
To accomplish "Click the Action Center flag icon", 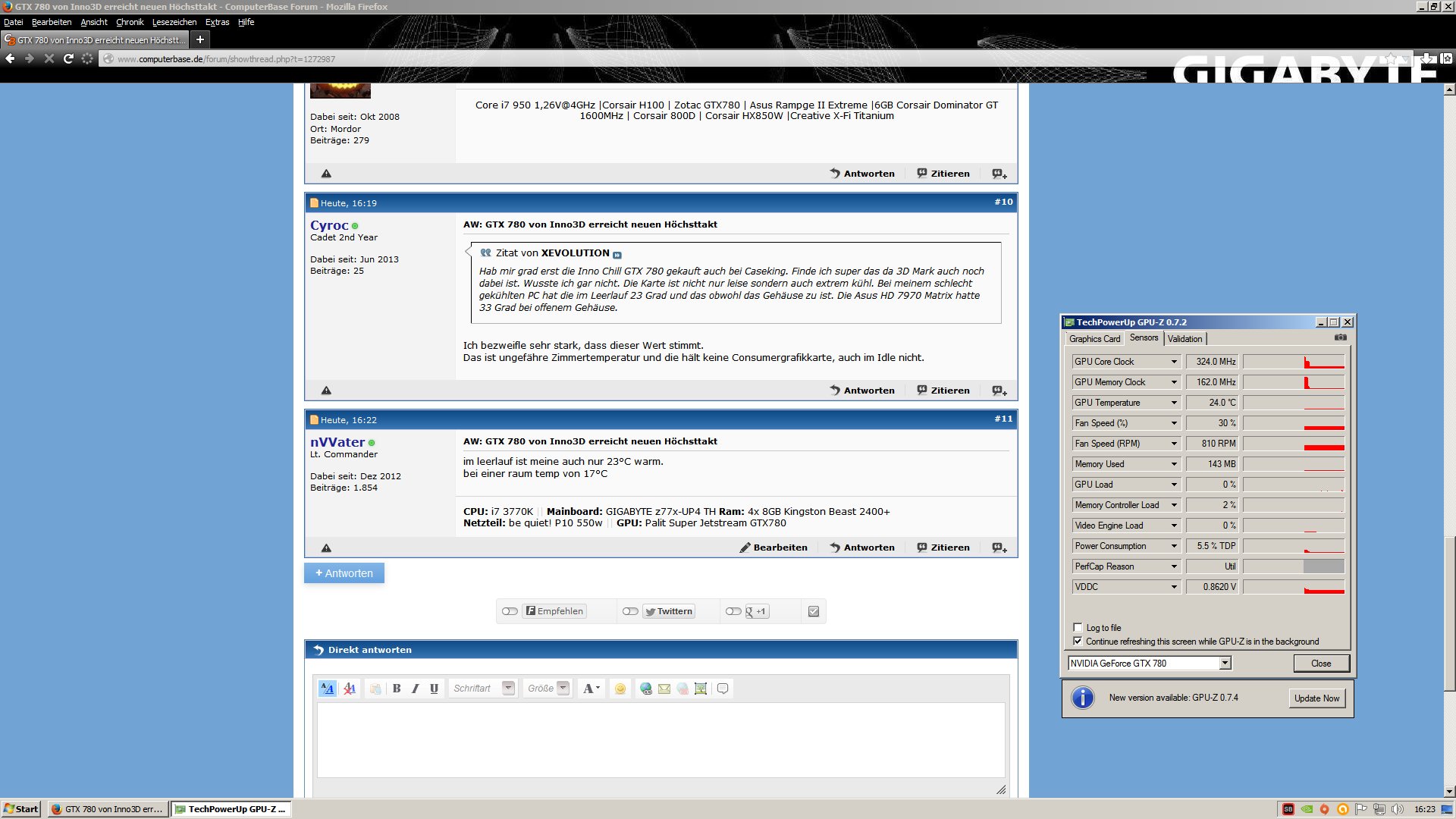I will pyautogui.click(x=1361, y=809).
